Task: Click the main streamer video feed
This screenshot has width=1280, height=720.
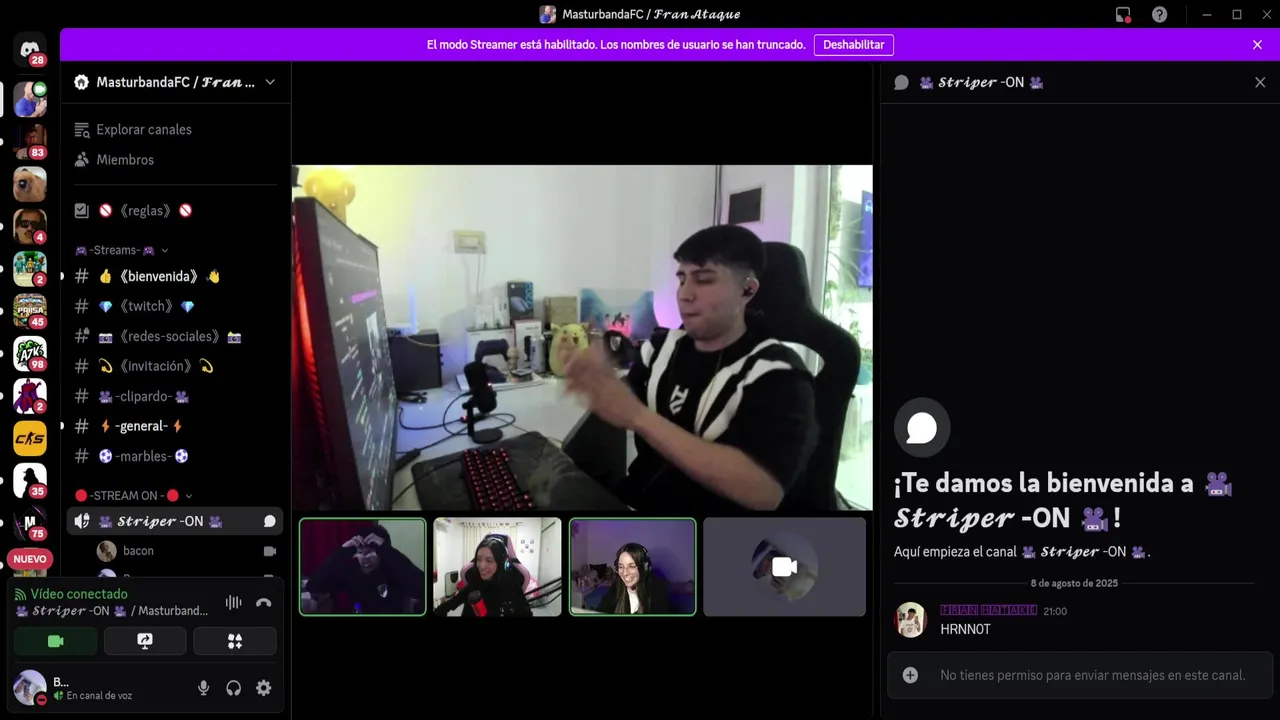Action: 582,338
